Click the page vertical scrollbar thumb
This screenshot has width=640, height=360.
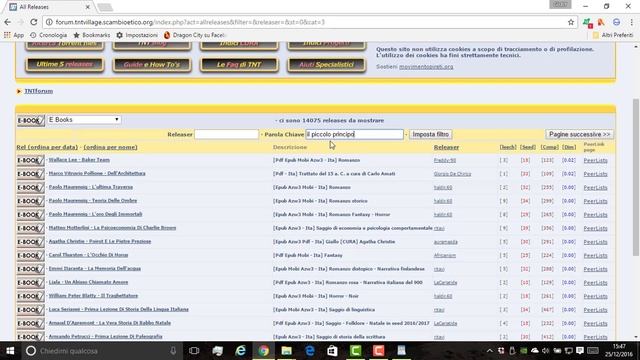point(636,178)
